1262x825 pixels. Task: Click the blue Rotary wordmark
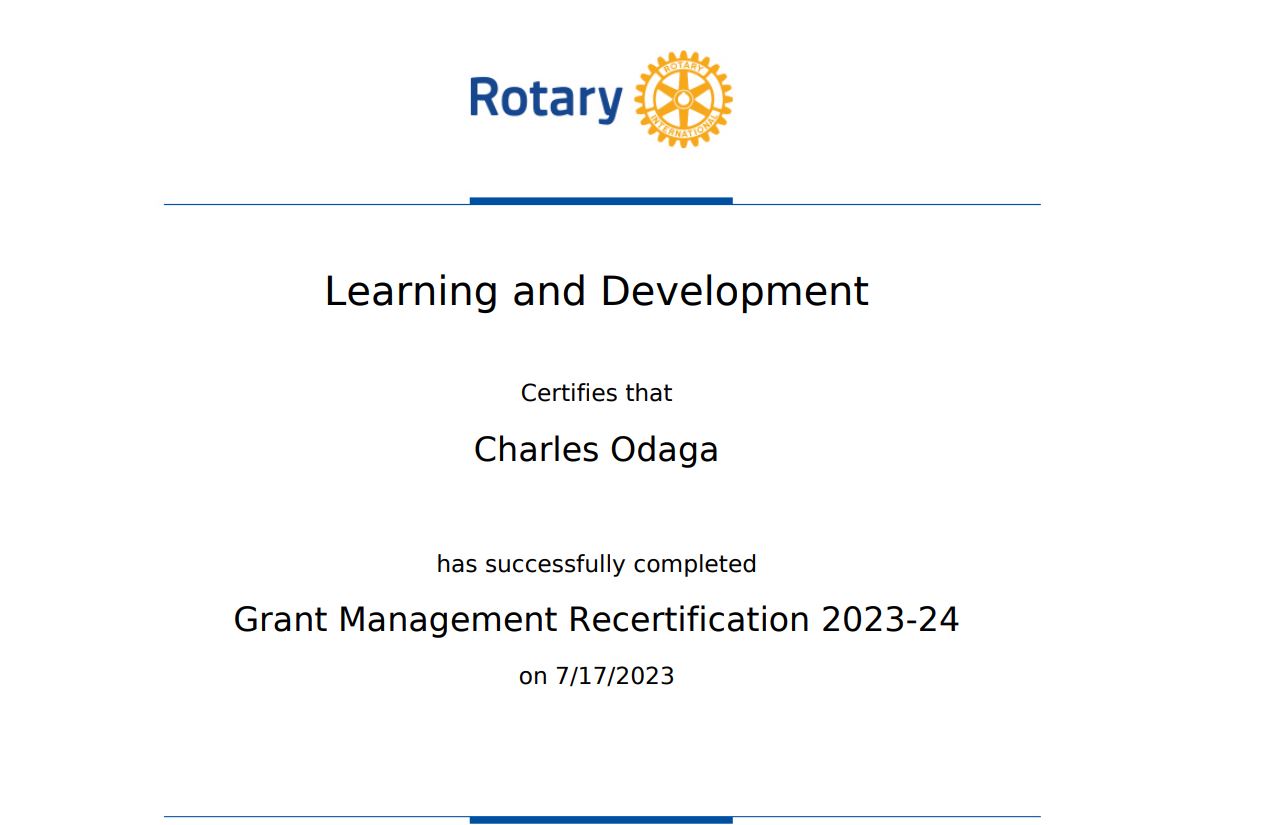point(546,100)
